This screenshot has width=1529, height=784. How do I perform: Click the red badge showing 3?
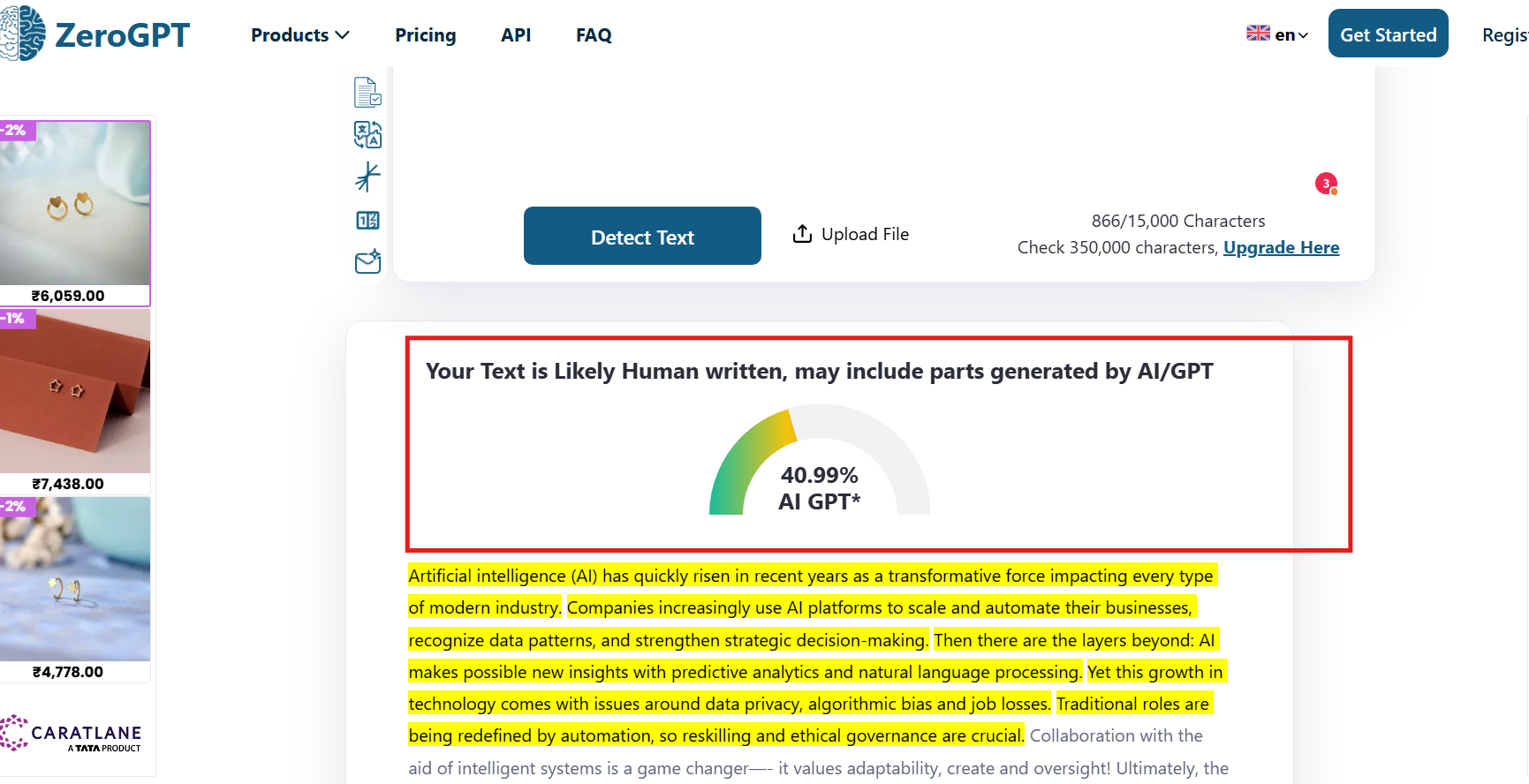(1326, 184)
